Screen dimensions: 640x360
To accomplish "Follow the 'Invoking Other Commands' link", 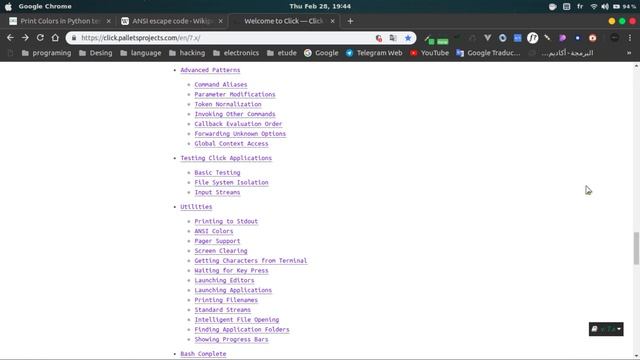I will 235,114.
